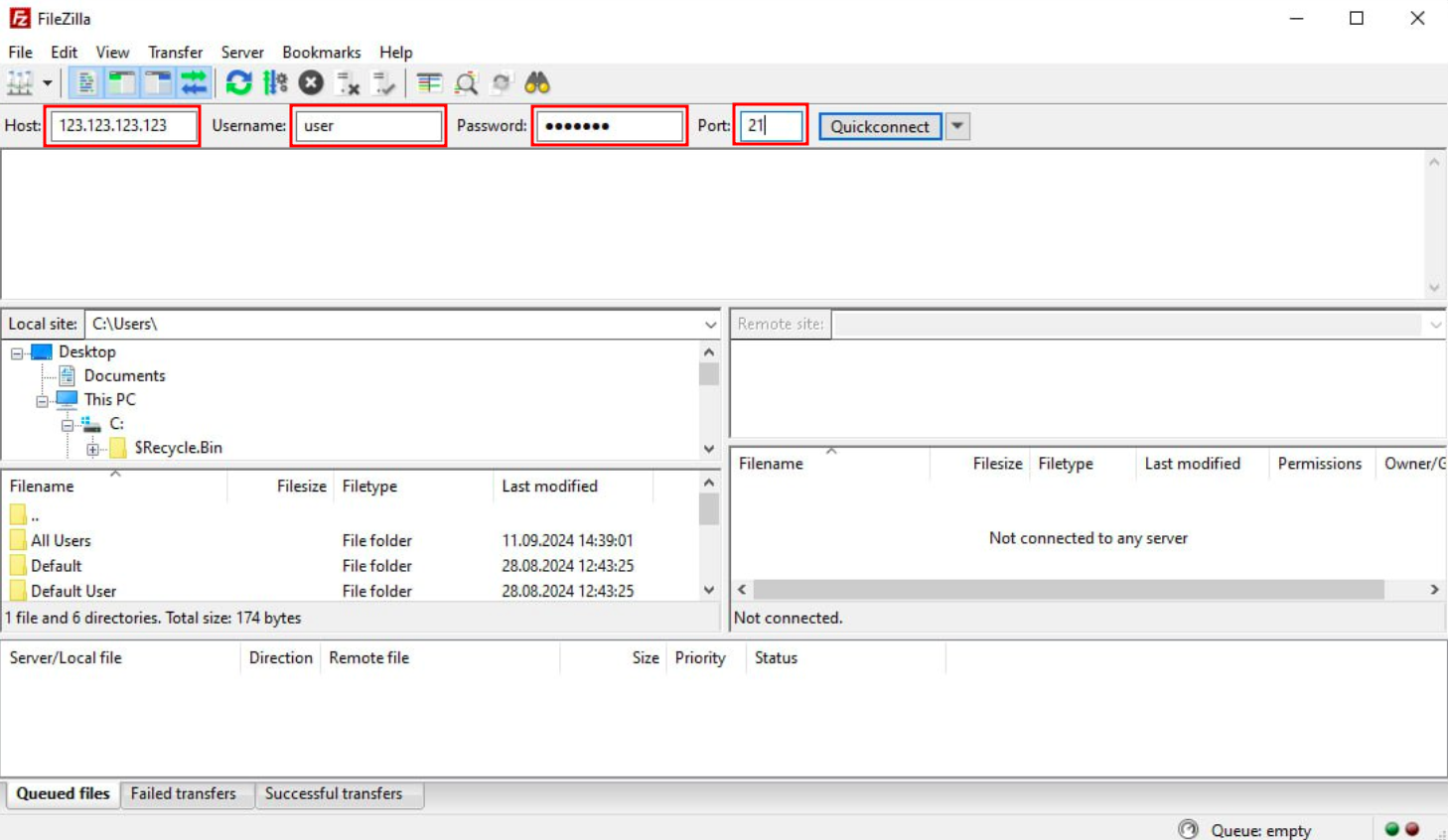Image resolution: width=1448 pixels, height=840 pixels.
Task: Click the Port input field
Action: click(x=772, y=126)
